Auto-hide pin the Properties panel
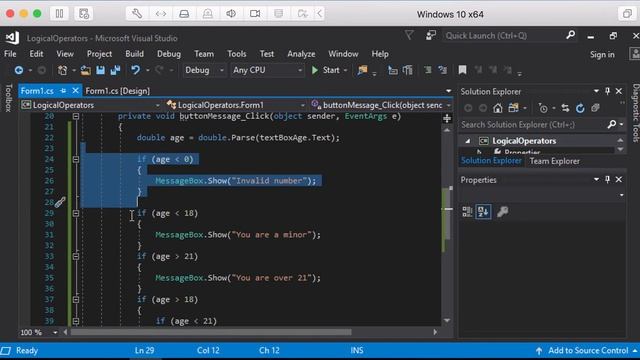Screen dimensions: 640x360 click(608, 180)
